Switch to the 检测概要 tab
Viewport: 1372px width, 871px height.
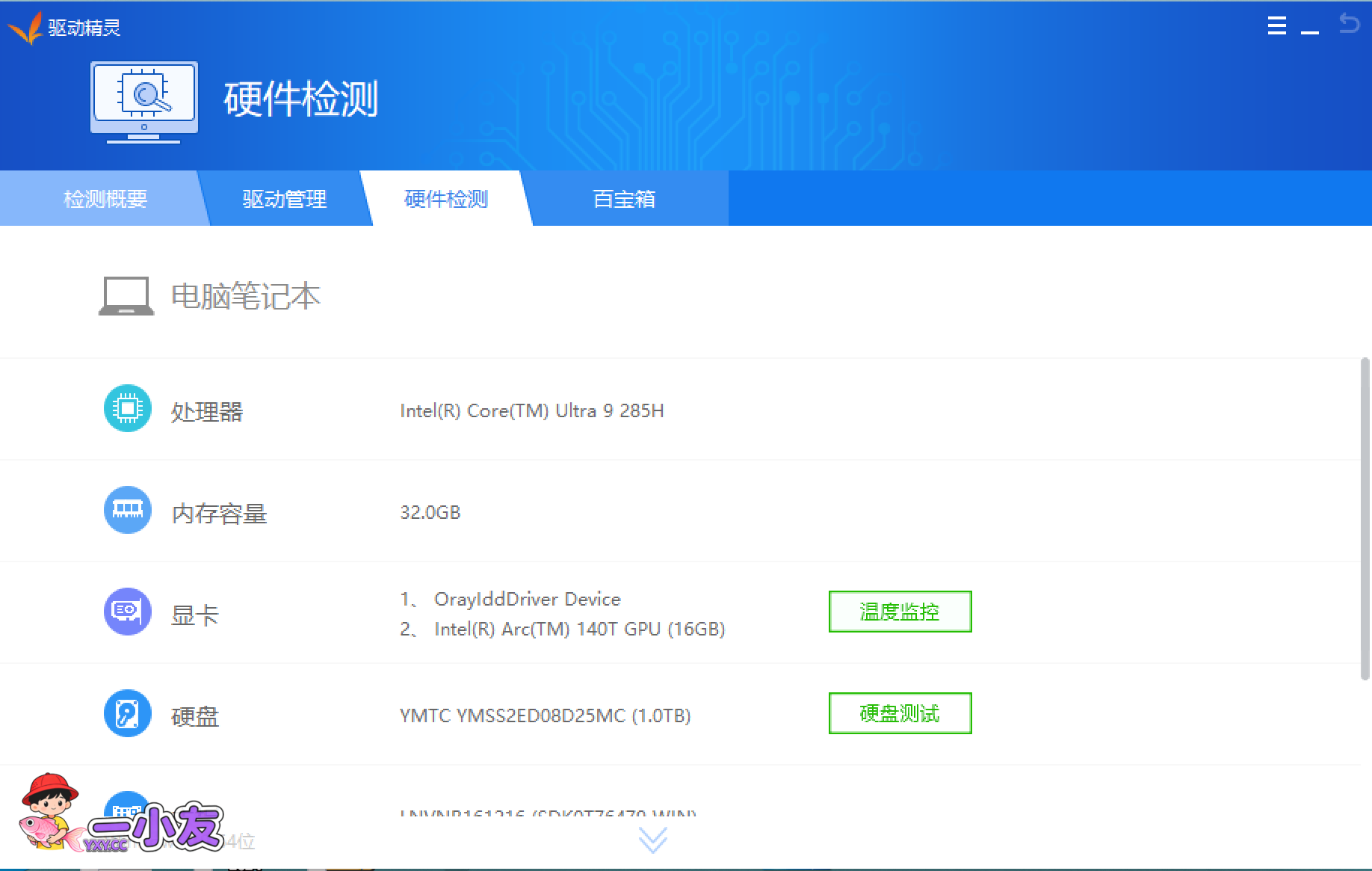tap(105, 199)
